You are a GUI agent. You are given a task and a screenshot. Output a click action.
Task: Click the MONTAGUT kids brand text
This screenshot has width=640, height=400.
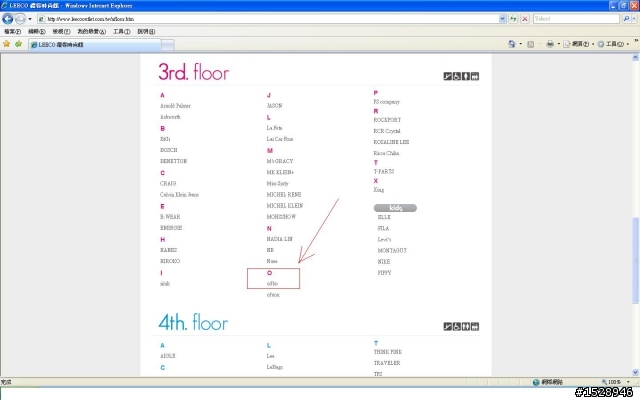coord(392,251)
